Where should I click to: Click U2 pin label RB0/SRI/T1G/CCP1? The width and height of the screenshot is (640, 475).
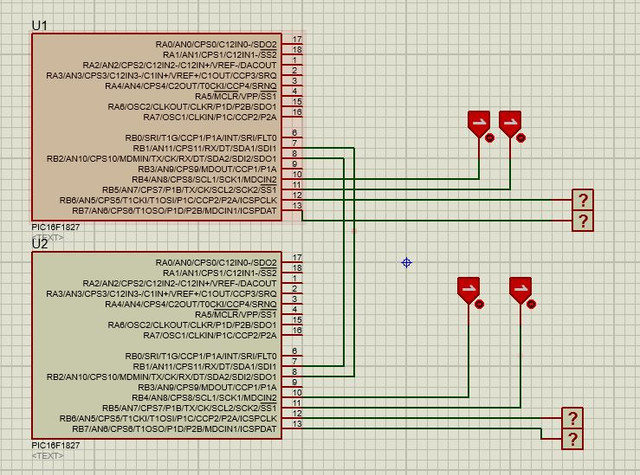[201, 356]
